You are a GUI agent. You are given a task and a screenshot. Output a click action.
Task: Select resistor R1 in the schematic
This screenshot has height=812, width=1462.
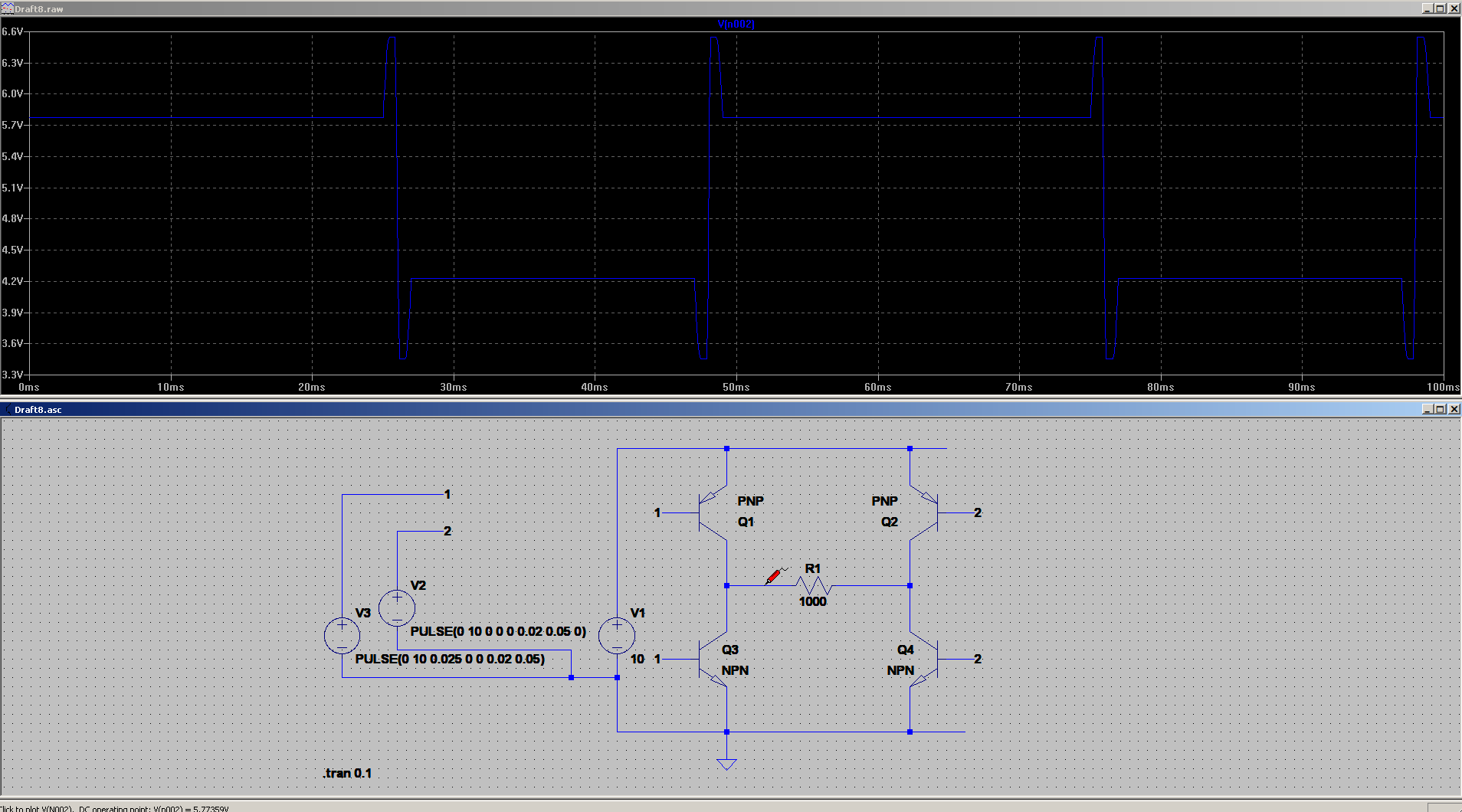813,585
